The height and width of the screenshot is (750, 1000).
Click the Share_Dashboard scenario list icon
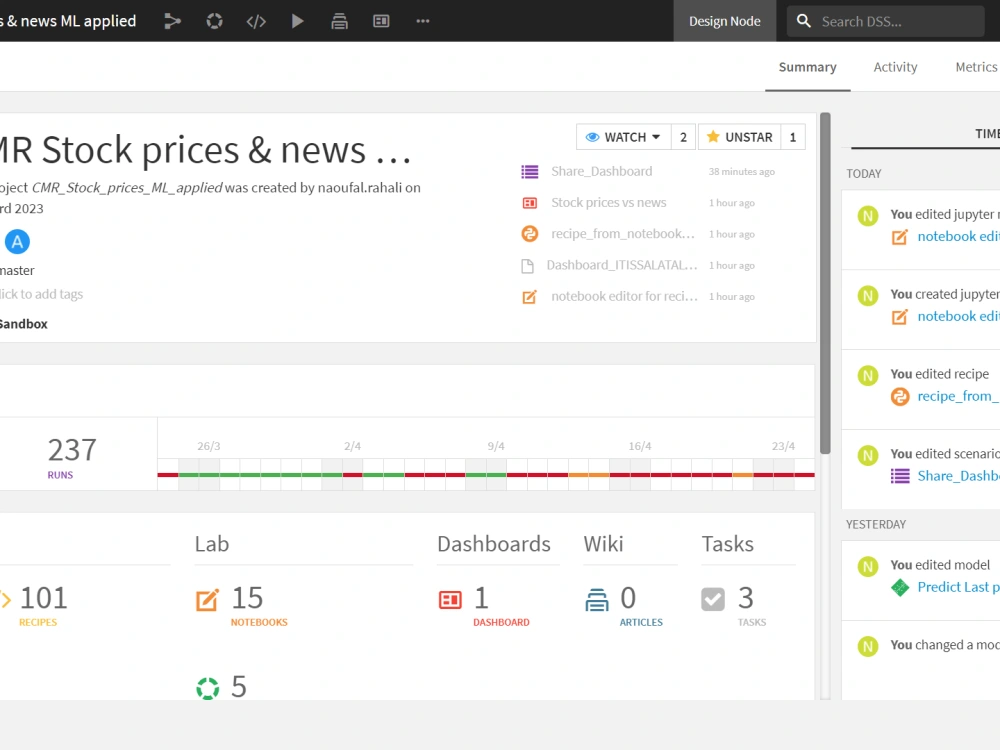coord(529,172)
